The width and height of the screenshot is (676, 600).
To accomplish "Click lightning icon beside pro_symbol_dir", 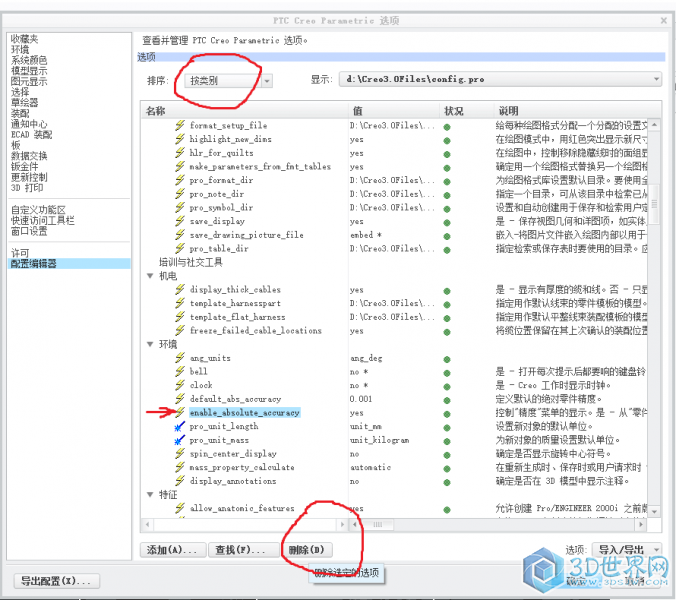I will tap(180, 207).
